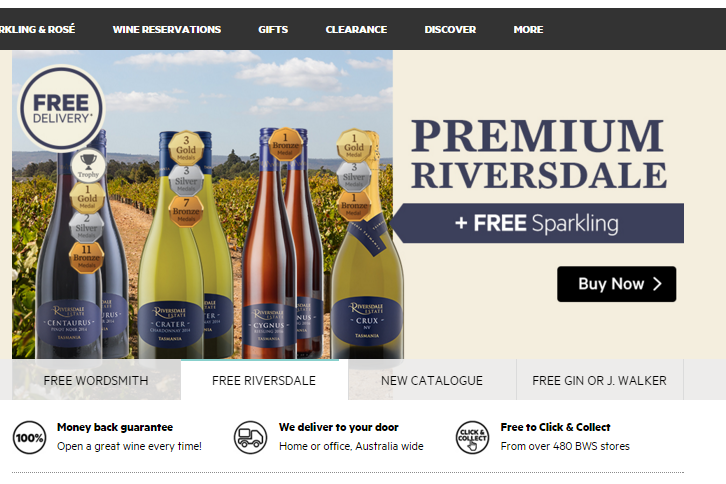726x484 pixels.
Task: Click the + FREE Sparkling banner
Action: (x=537, y=223)
